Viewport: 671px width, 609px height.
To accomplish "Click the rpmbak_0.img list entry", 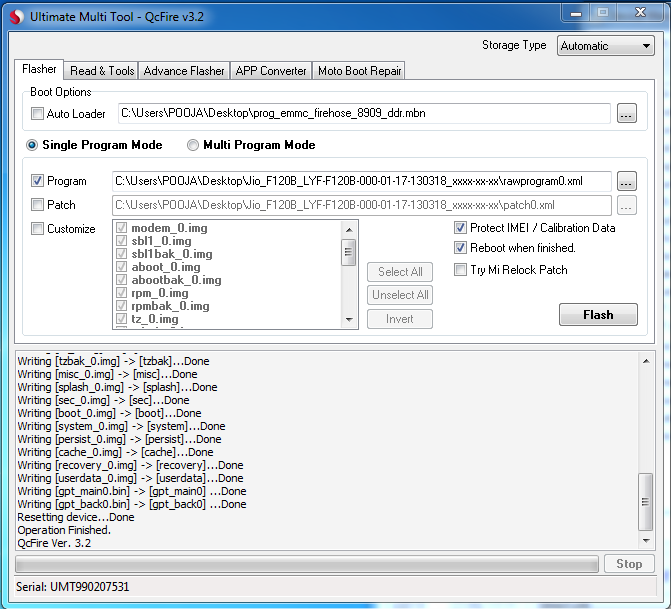I will coord(170,306).
